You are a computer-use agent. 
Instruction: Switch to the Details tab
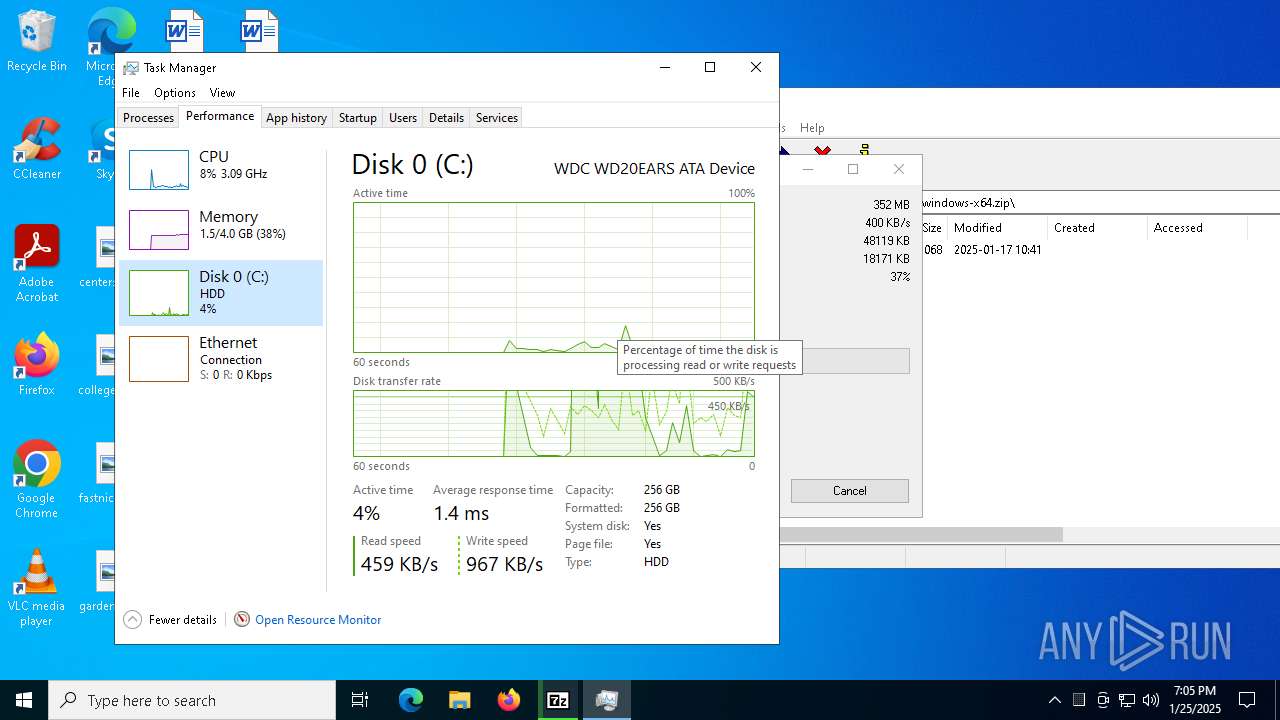click(x=446, y=118)
